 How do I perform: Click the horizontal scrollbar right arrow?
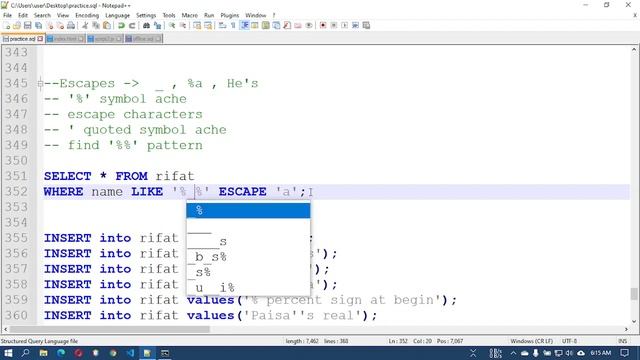pyautogui.click(x=626, y=329)
